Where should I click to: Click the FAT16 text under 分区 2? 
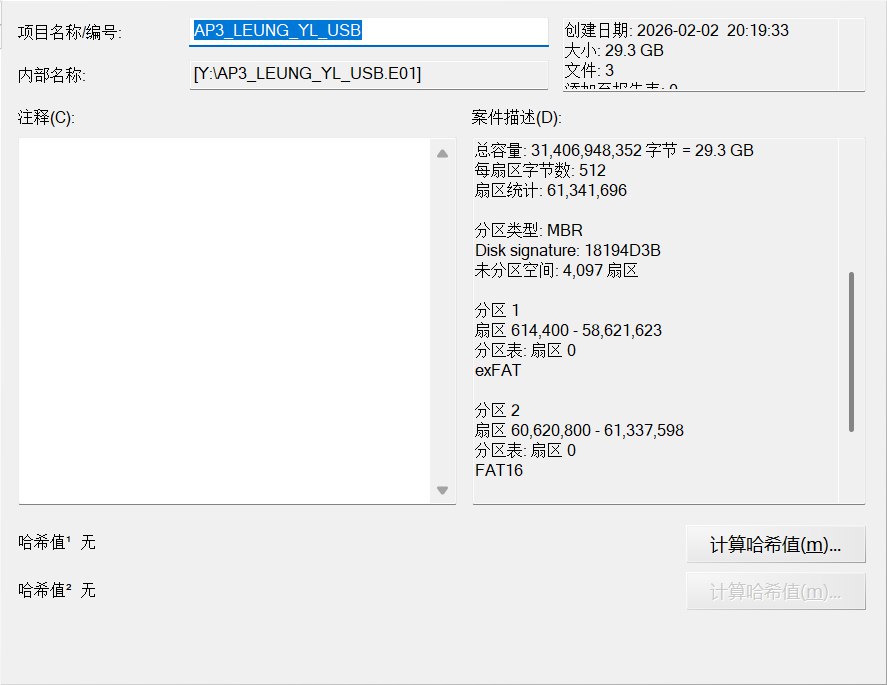[x=499, y=470]
